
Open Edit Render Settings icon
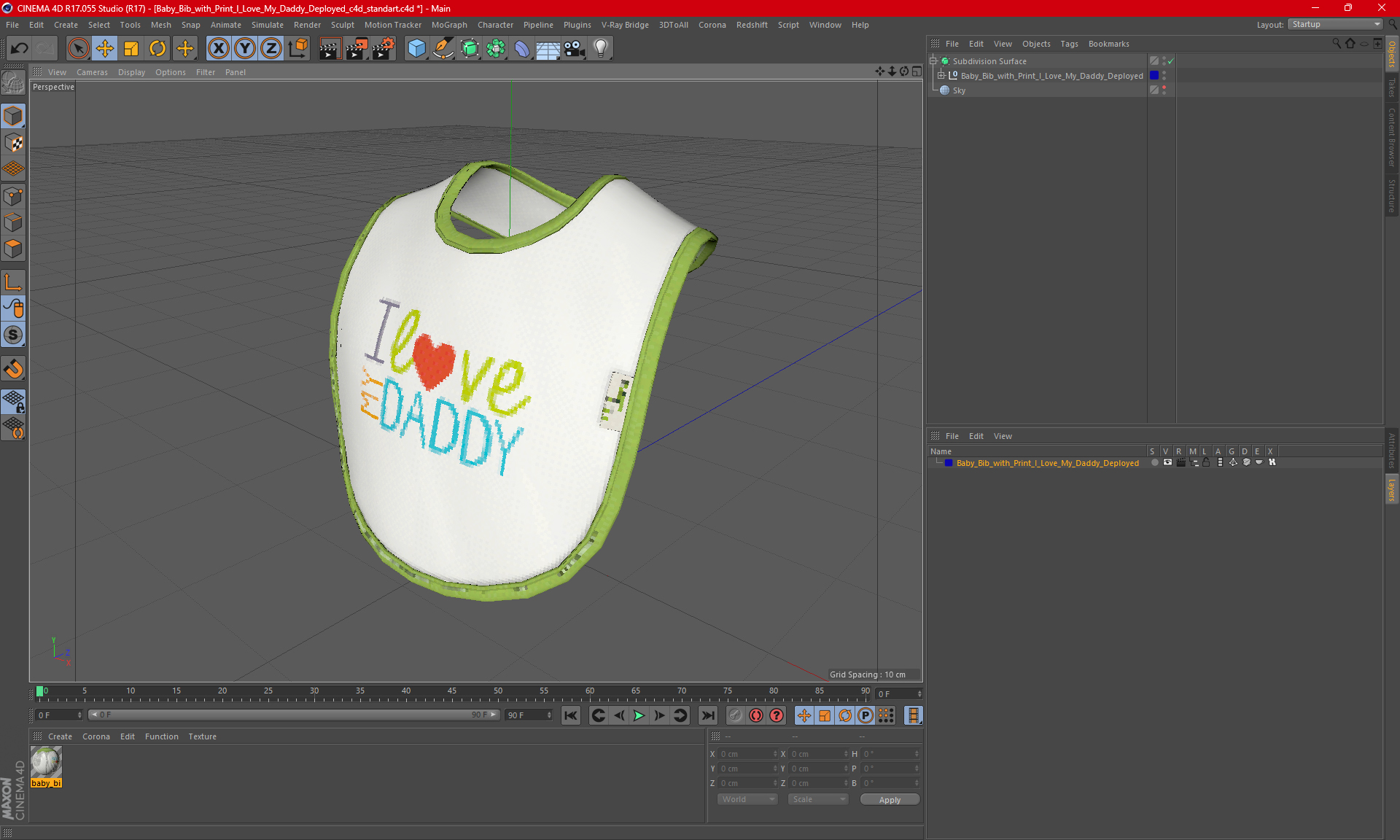click(x=384, y=49)
